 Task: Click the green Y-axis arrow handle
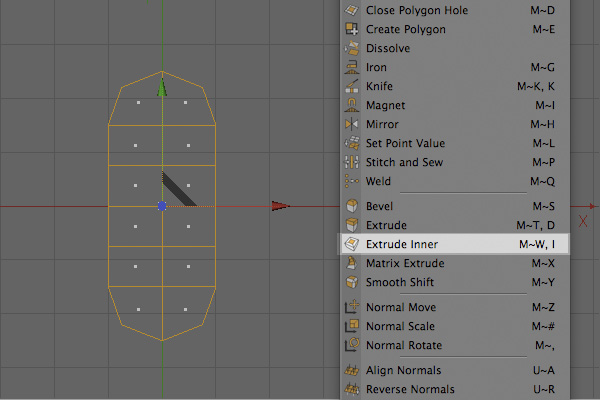tap(162, 87)
